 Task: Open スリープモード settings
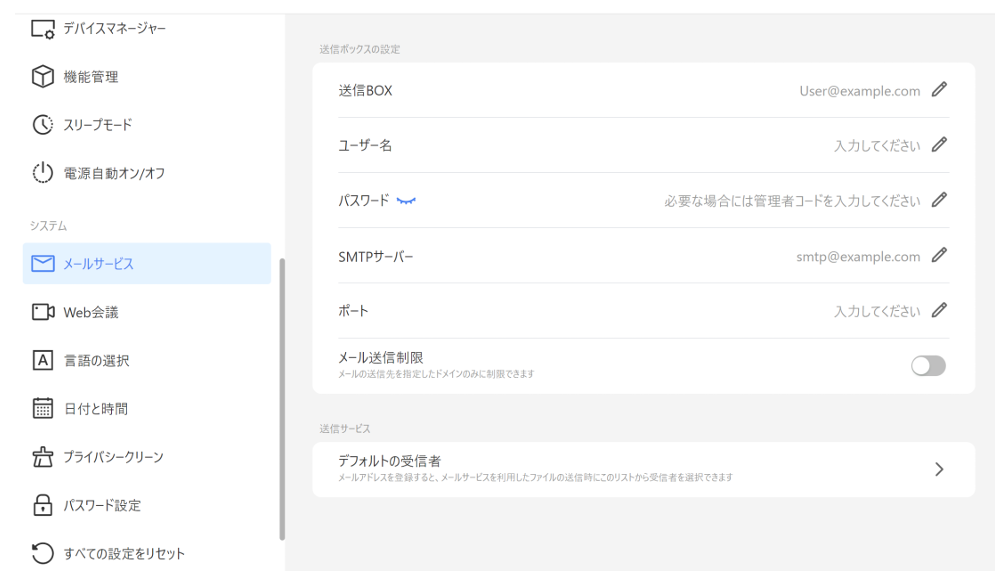click(97, 125)
